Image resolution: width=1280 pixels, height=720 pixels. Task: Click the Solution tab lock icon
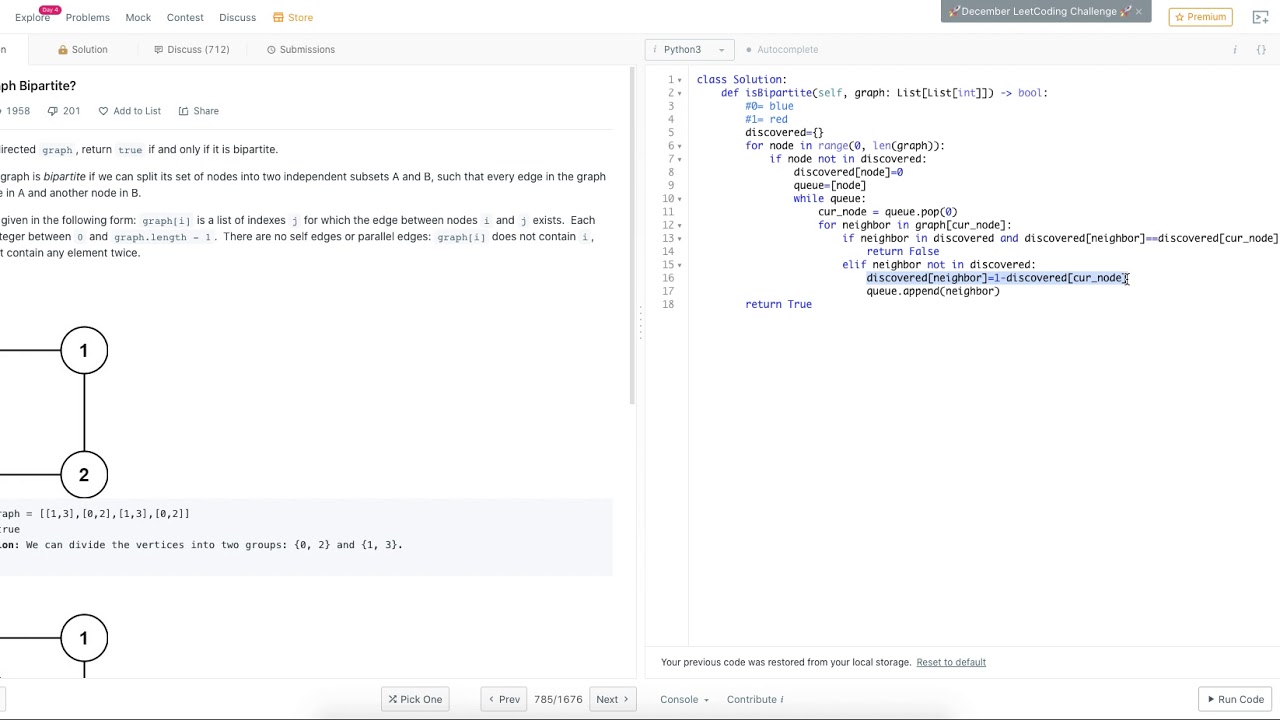pyautogui.click(x=63, y=50)
